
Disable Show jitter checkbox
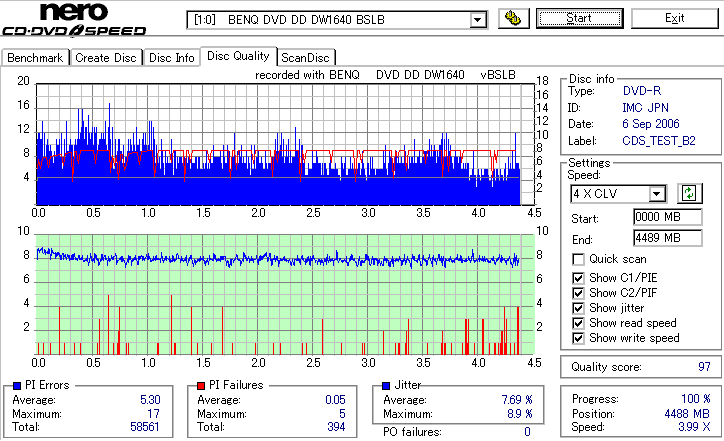point(578,308)
